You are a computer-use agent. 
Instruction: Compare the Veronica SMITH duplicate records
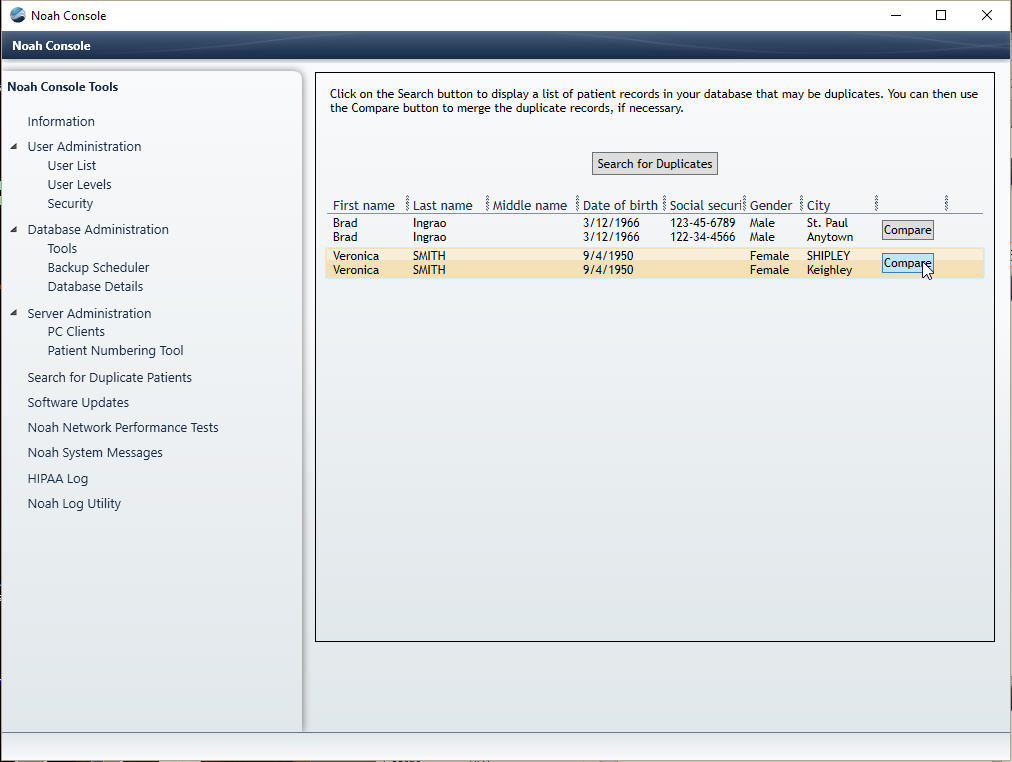click(x=907, y=263)
